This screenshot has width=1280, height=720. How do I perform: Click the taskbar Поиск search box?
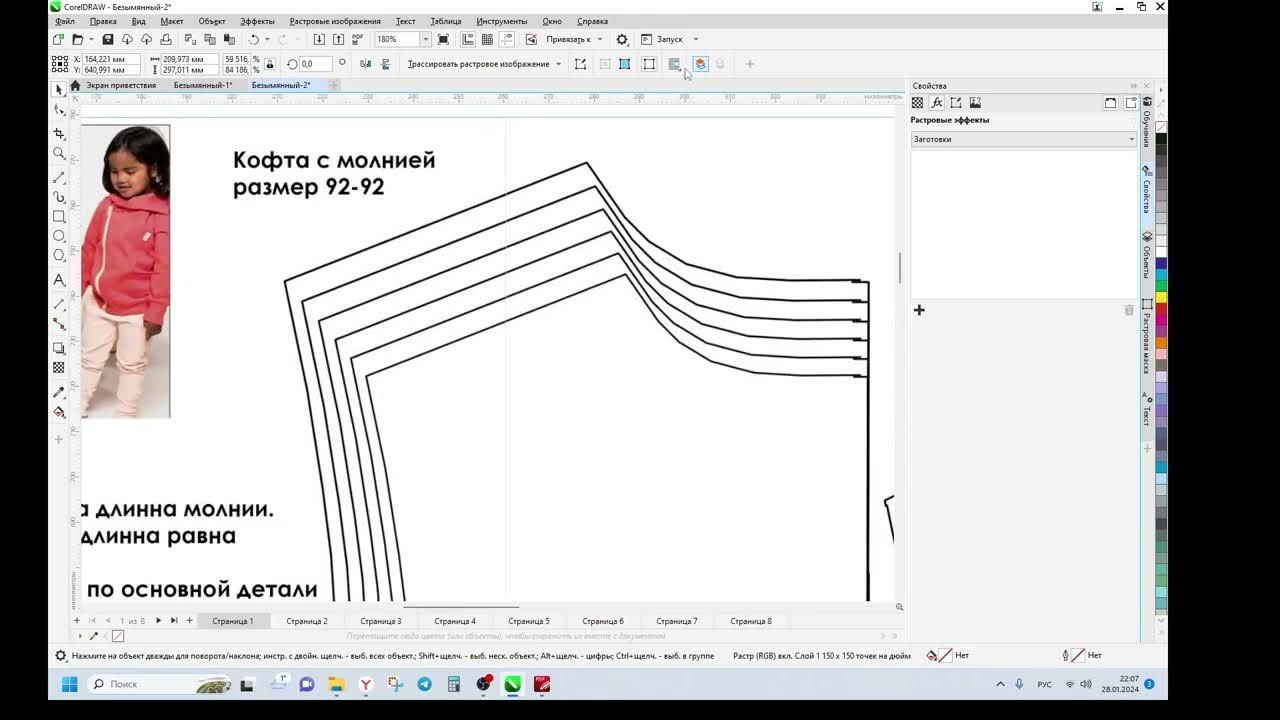(160, 684)
